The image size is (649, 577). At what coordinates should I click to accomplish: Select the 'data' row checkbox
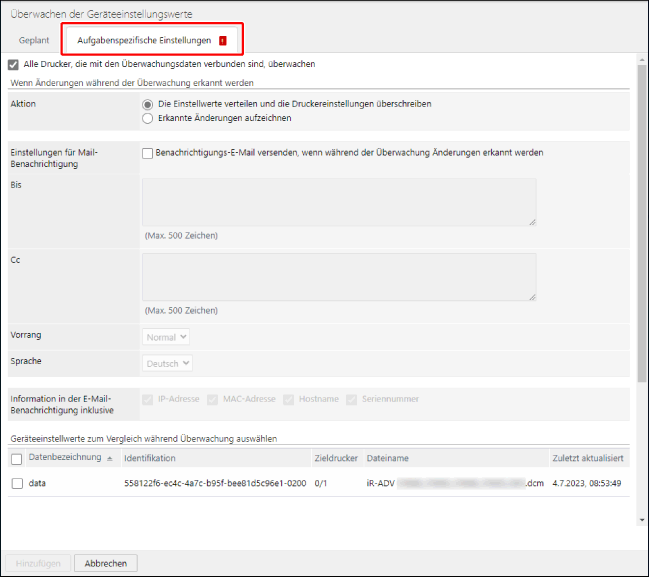tap(16, 483)
